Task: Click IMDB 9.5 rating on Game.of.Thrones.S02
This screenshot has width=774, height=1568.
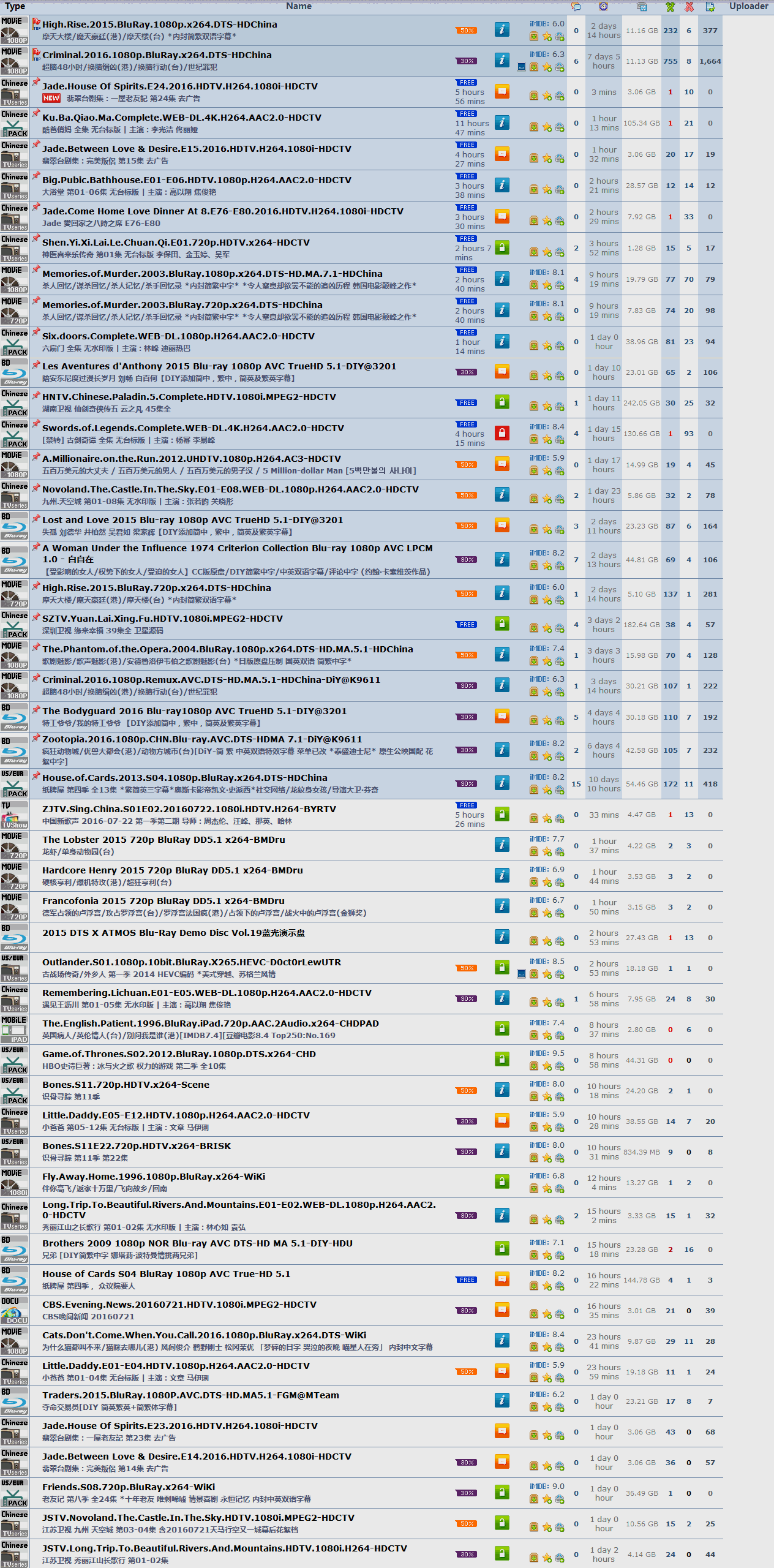Action: click(547, 1053)
